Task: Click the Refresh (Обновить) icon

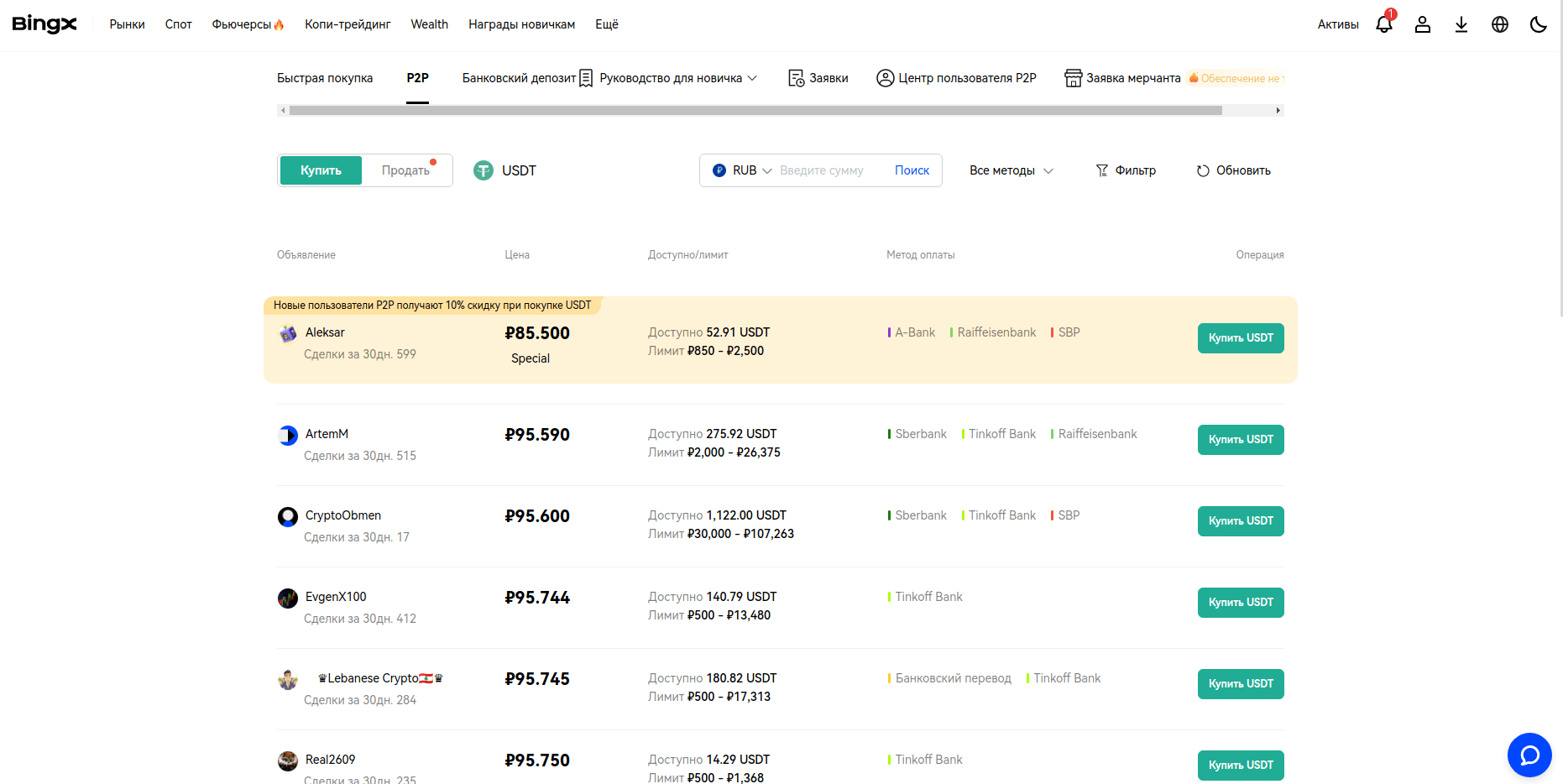Action: [x=1203, y=170]
